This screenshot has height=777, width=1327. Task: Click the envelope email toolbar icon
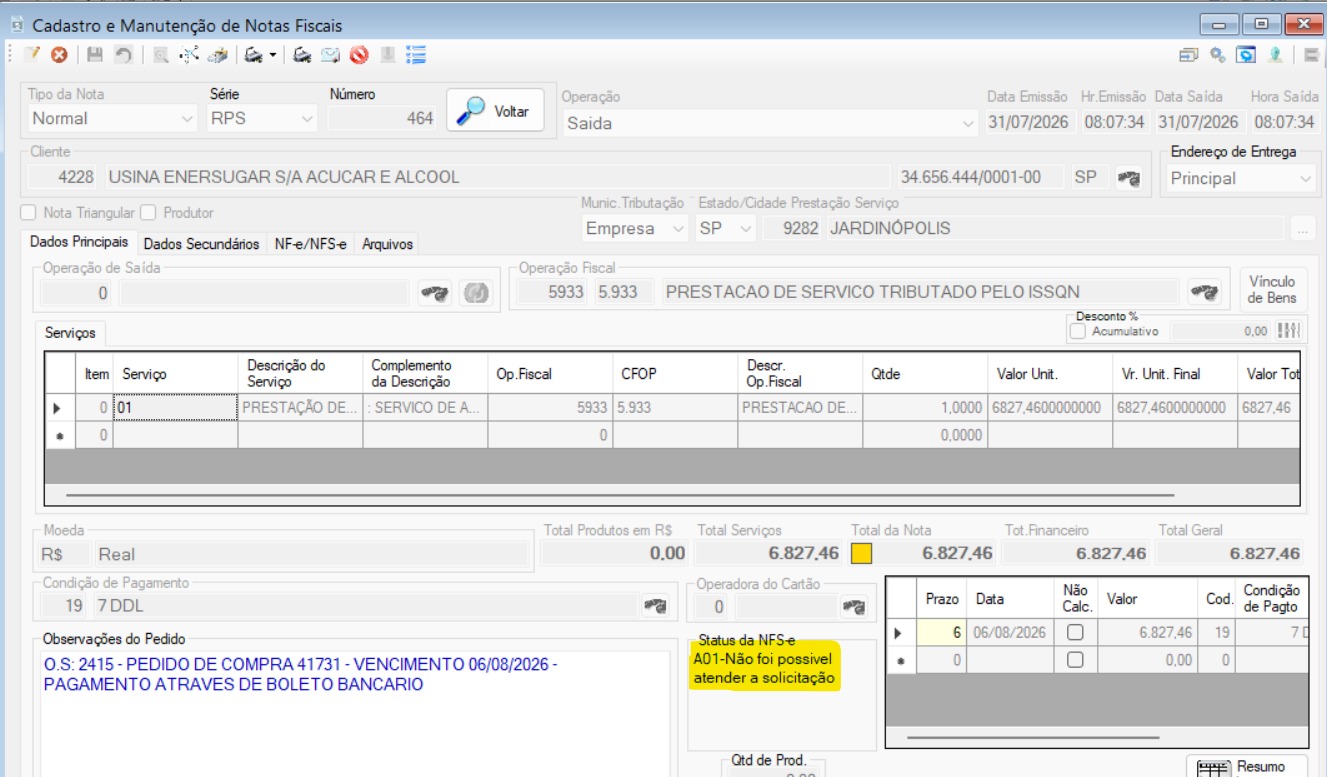click(x=330, y=55)
